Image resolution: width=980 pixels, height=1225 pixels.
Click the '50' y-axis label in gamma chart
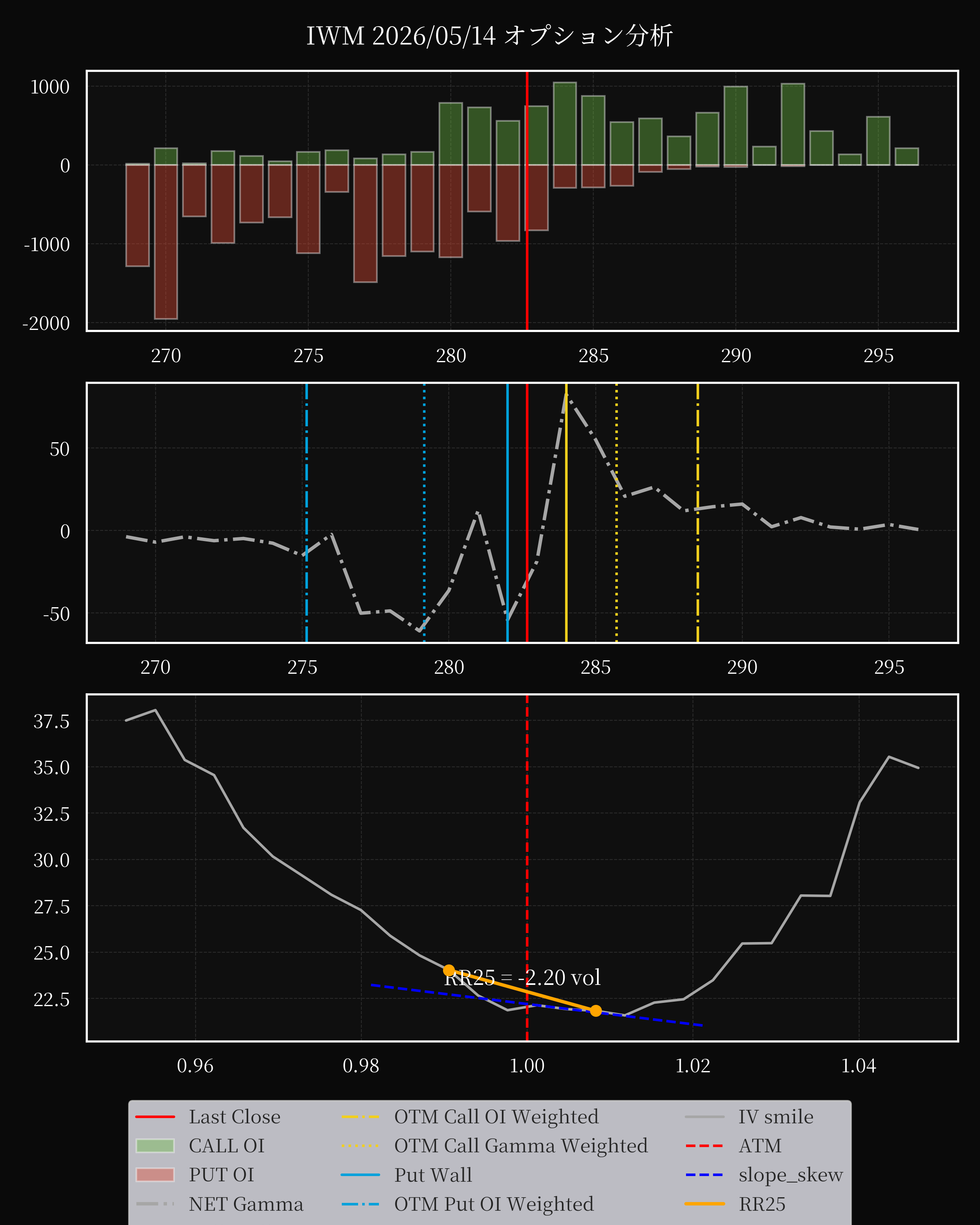(x=60, y=449)
